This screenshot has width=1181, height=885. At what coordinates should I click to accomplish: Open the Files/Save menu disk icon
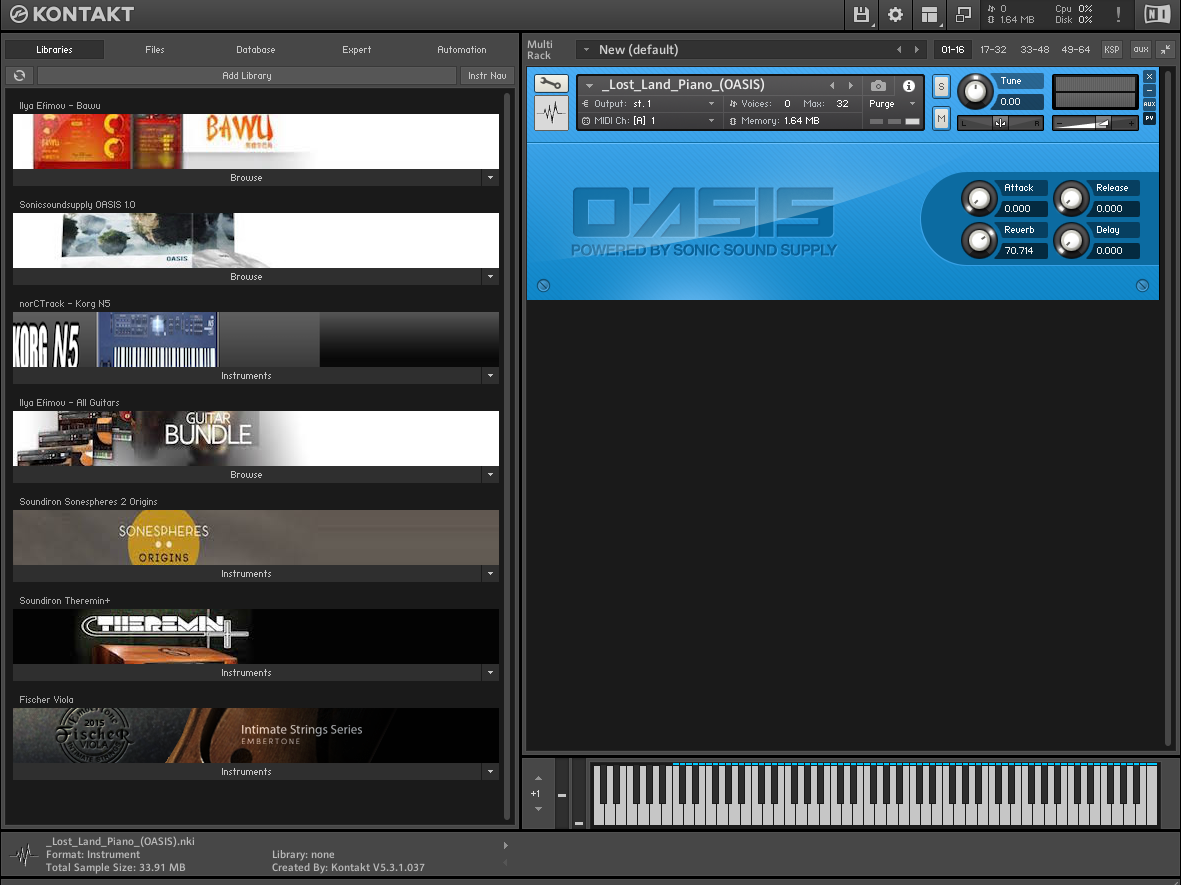tap(861, 14)
